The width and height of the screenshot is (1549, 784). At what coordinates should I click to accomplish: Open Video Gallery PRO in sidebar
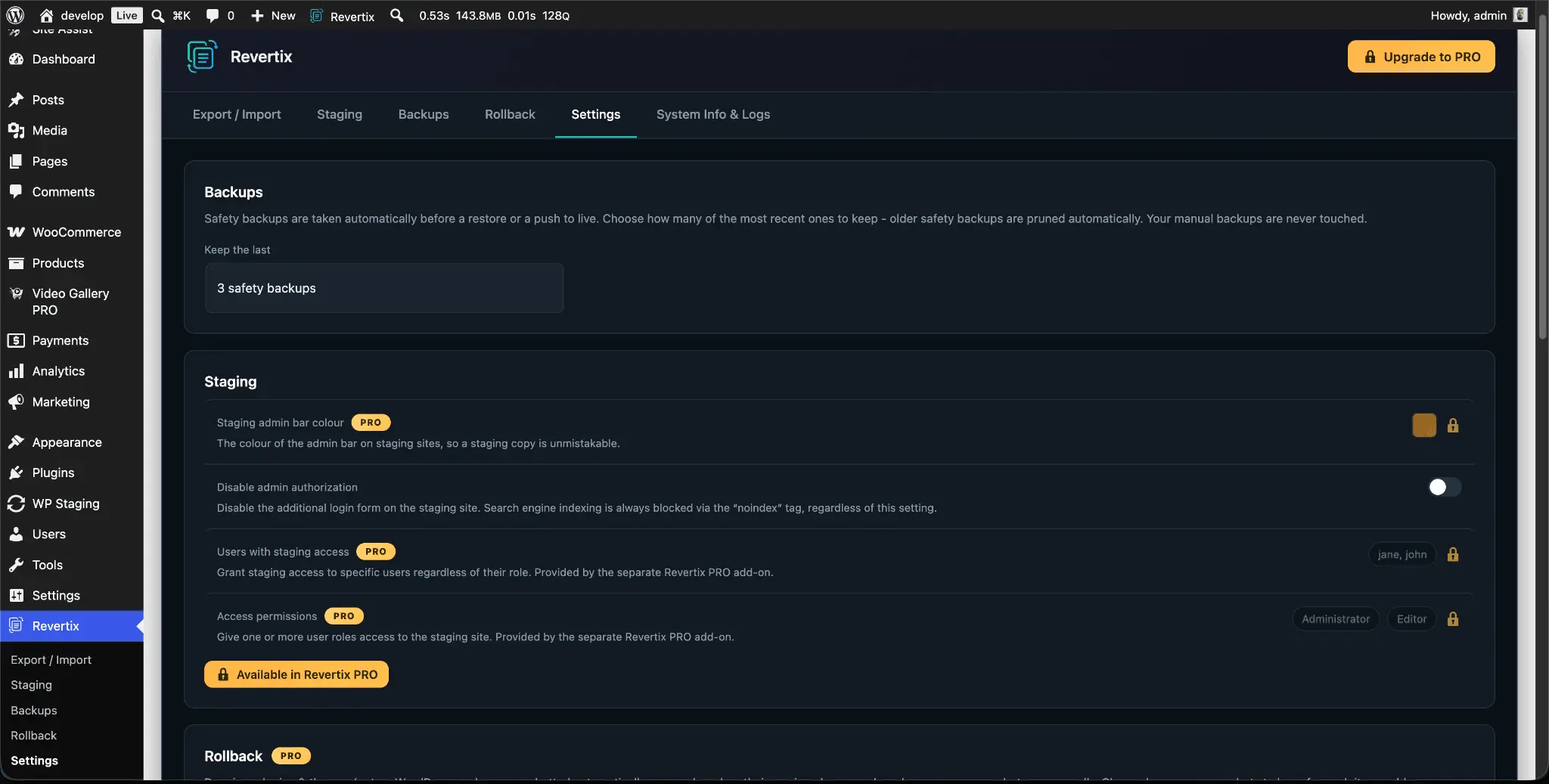click(72, 302)
